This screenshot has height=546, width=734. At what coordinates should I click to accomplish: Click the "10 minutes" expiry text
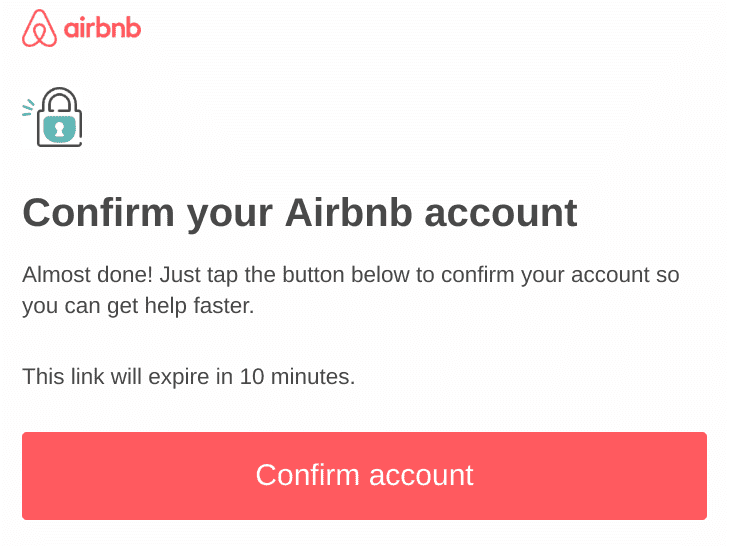coord(297,376)
